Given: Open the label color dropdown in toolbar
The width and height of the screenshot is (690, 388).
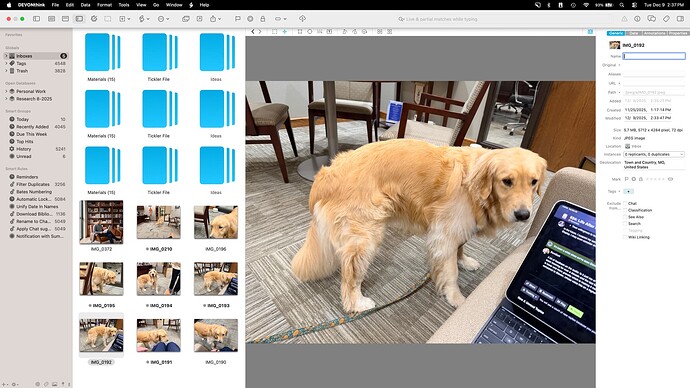Looking at the screenshot, I should click(280, 19).
